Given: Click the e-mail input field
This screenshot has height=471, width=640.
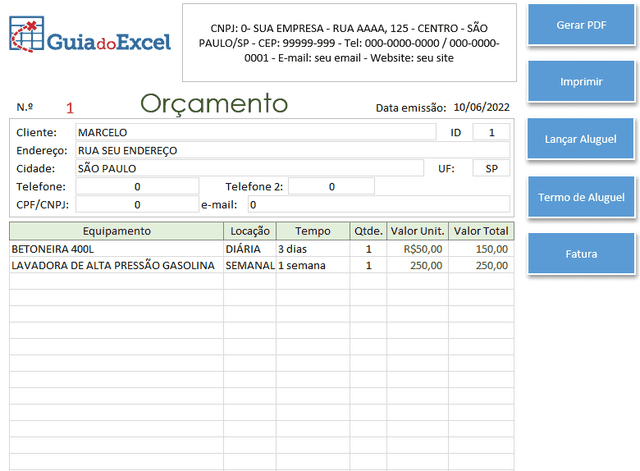Looking at the screenshot, I should [x=379, y=204].
